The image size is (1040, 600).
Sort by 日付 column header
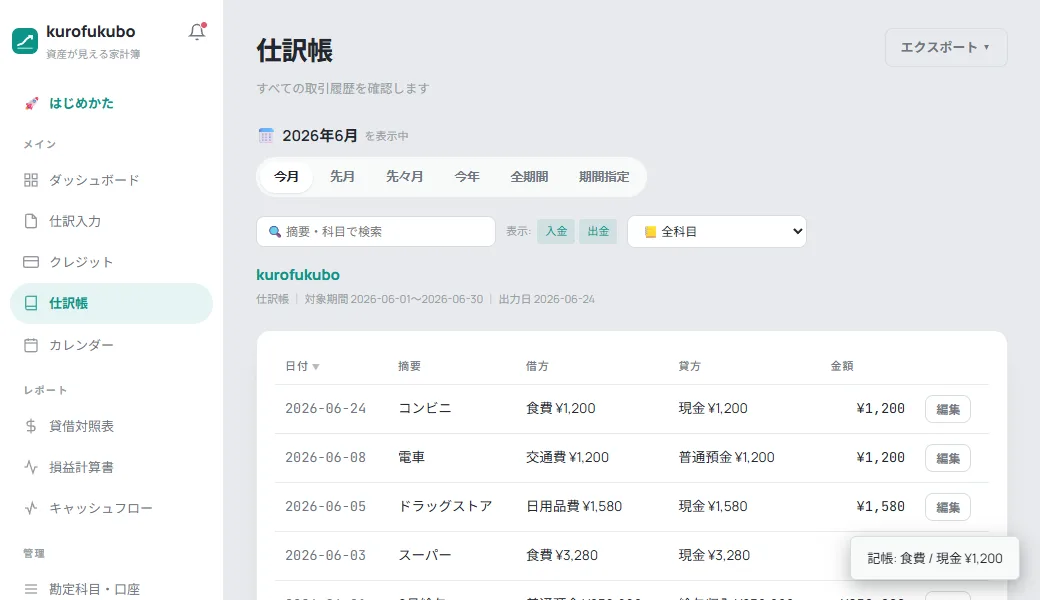click(302, 367)
